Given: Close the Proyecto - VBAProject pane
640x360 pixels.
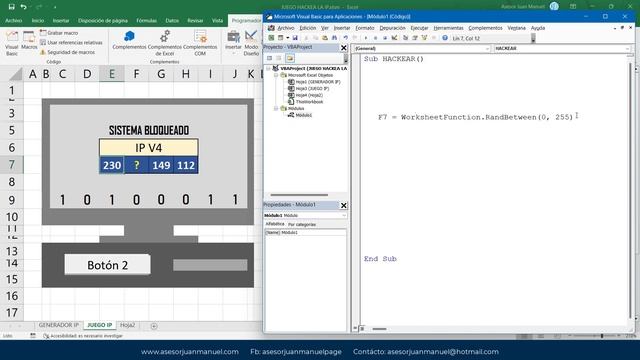Looking at the screenshot, I should click(x=344, y=48).
